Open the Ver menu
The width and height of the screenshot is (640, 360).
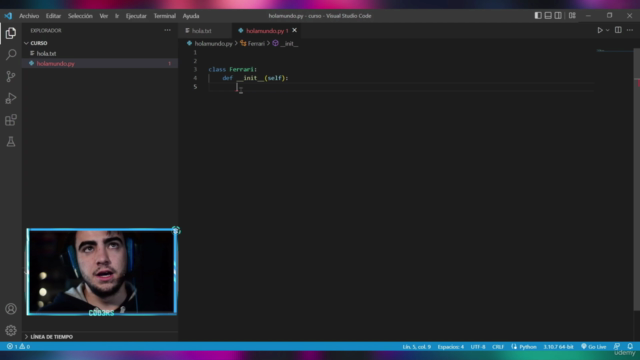click(x=104, y=16)
